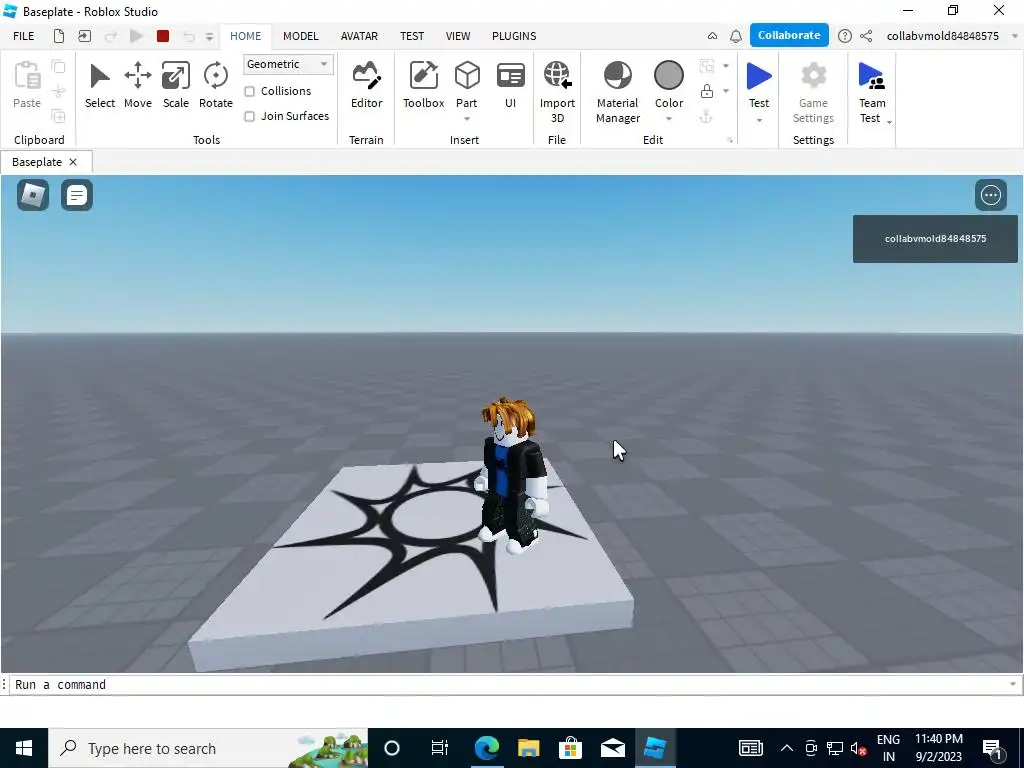Viewport: 1024px width, 768px height.
Task: Choose the Scale tool
Action: [x=176, y=85]
